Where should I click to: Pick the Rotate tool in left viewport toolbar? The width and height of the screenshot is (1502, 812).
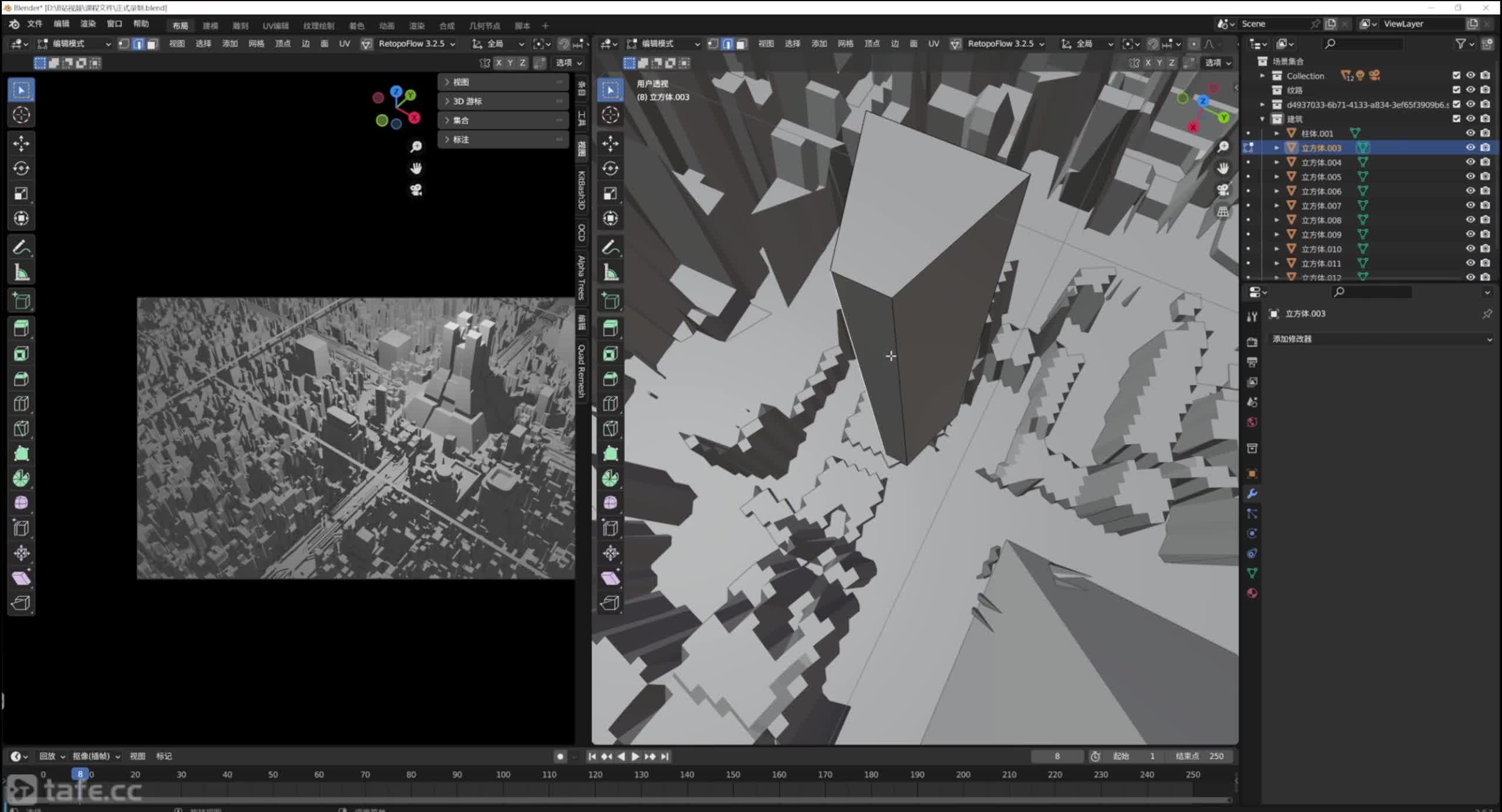(x=21, y=169)
